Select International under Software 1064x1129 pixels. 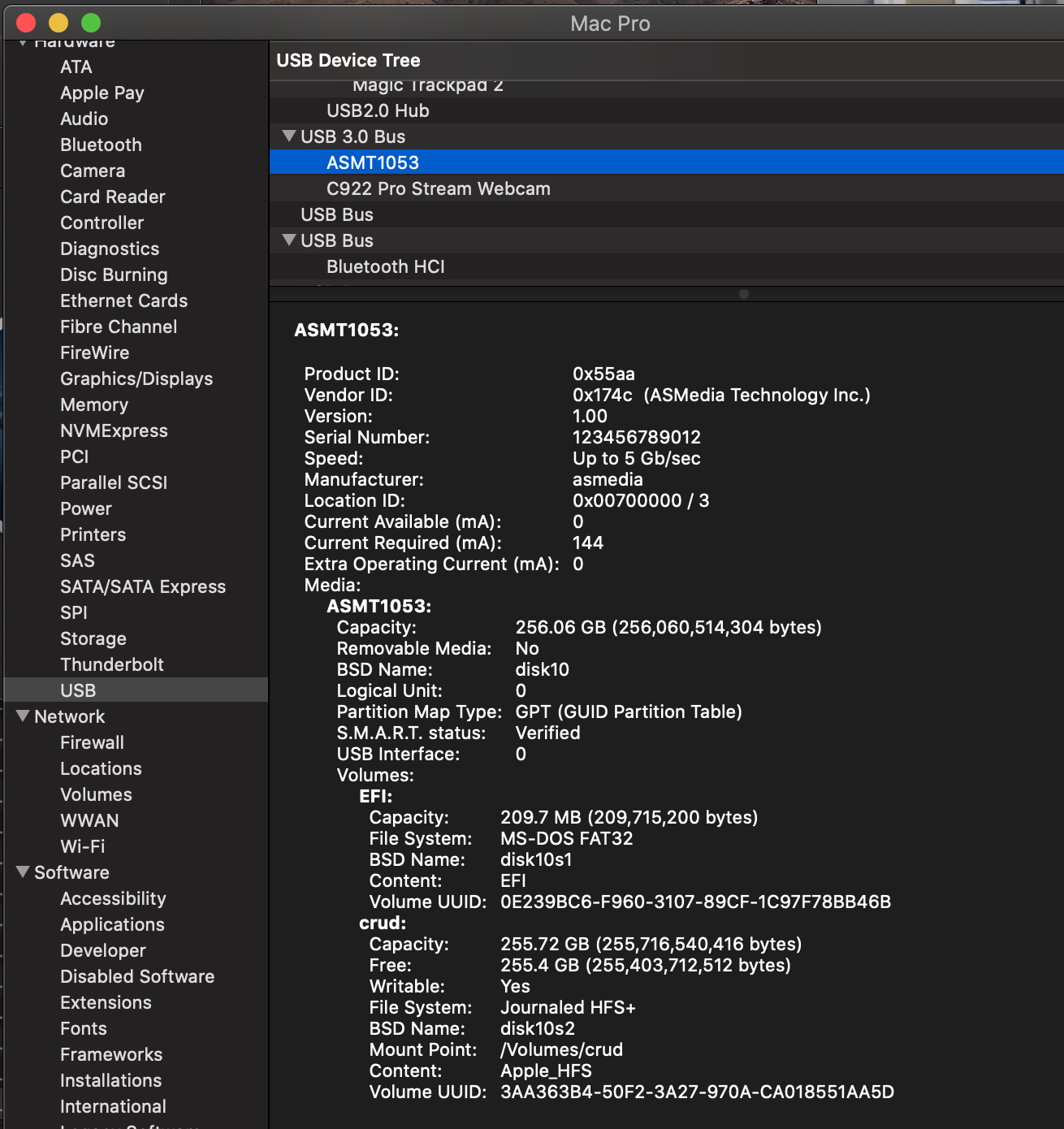(114, 1106)
